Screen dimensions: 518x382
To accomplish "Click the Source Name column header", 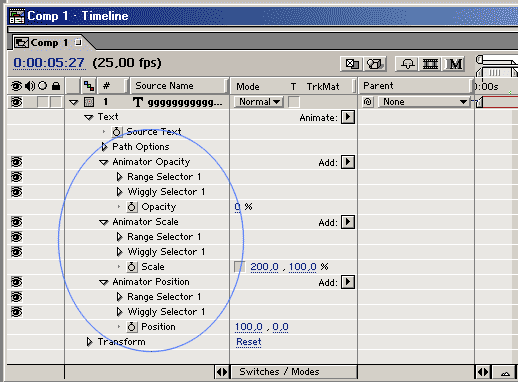I will pos(178,86).
